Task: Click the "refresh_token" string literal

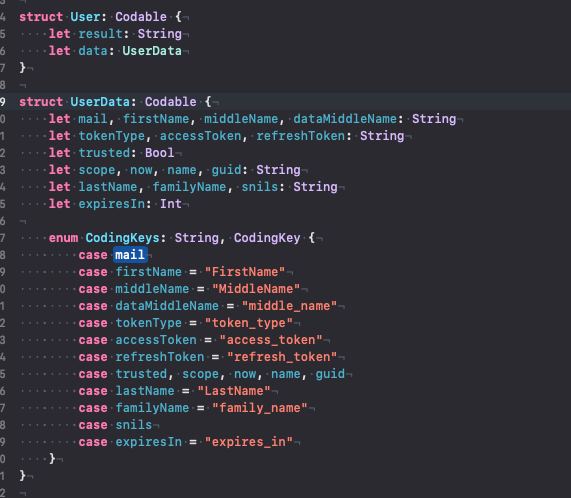Action: (282, 357)
